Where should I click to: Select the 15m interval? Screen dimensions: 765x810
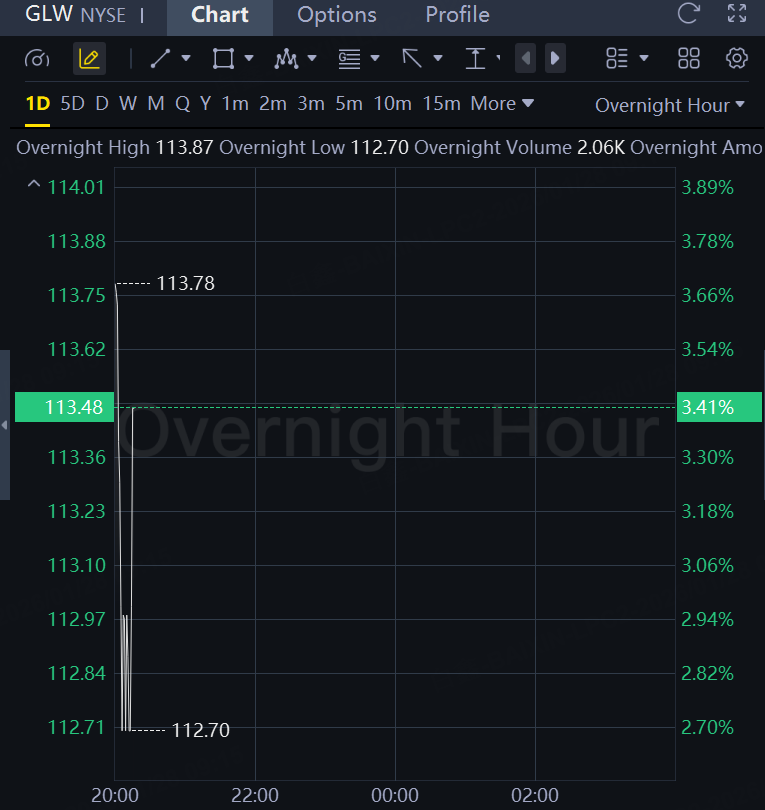[441, 103]
